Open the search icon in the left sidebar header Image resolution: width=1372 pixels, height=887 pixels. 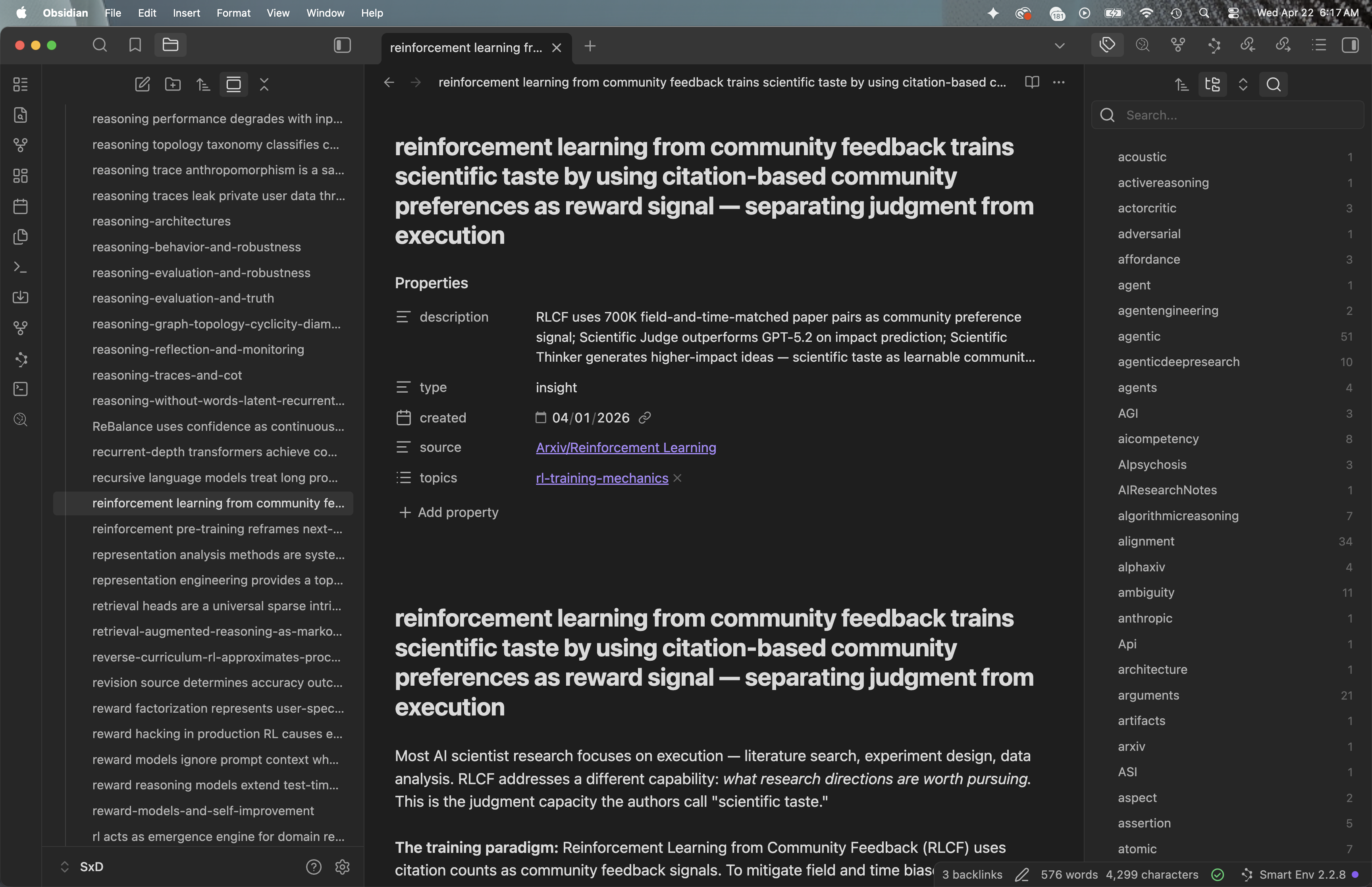100,45
